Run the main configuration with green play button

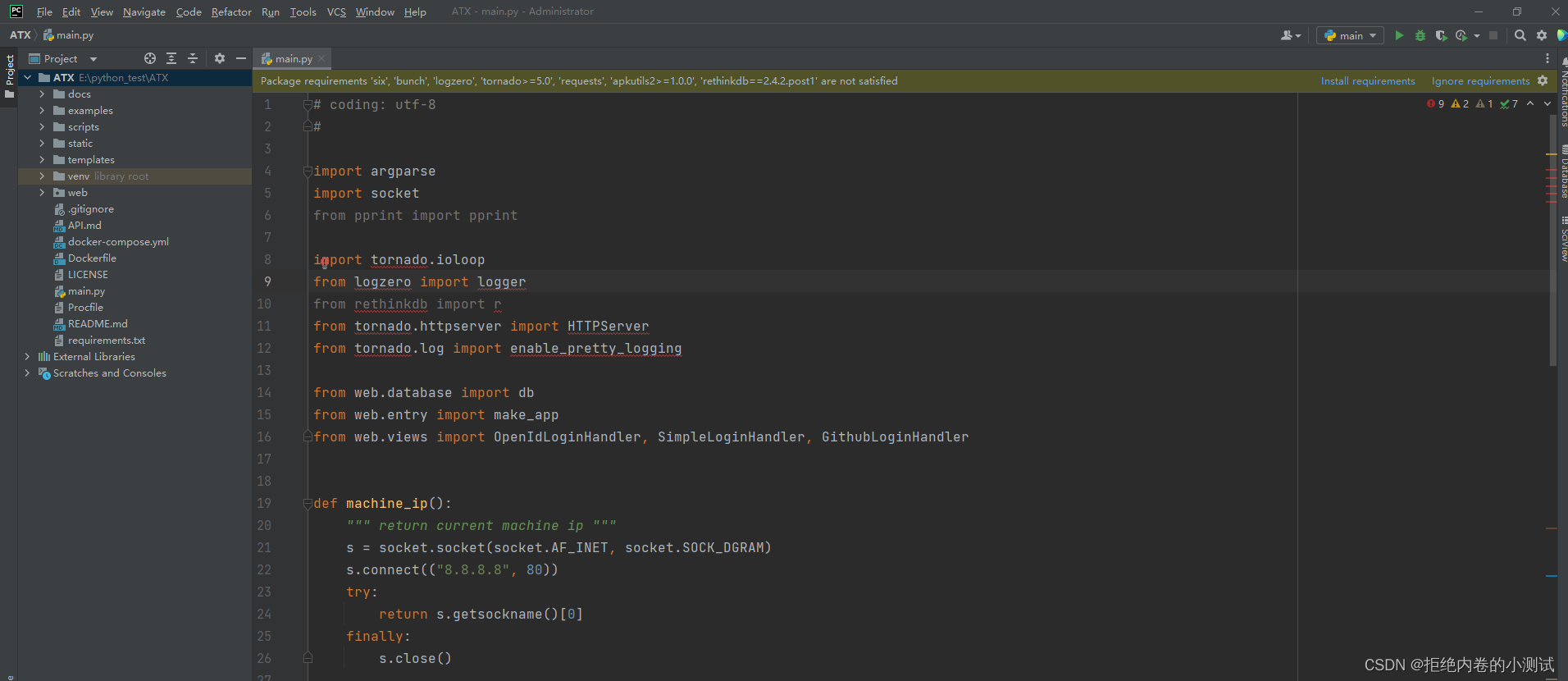[x=1399, y=35]
